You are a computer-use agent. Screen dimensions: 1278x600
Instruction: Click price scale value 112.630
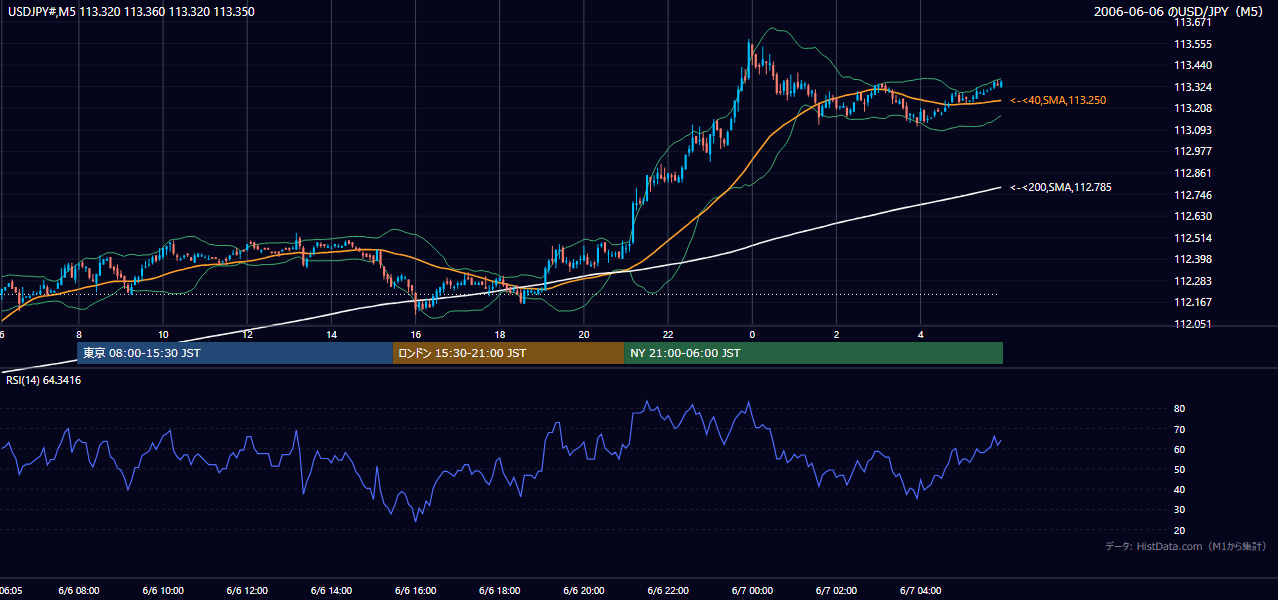click(1192, 216)
